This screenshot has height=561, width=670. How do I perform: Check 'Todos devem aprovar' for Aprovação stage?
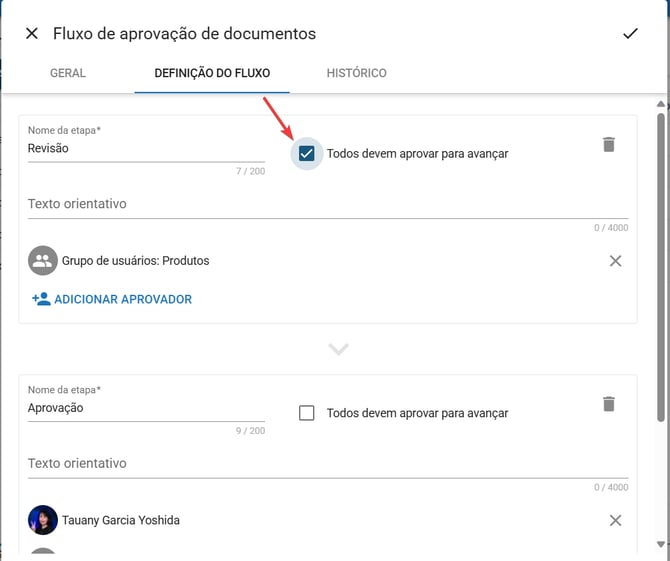306,413
